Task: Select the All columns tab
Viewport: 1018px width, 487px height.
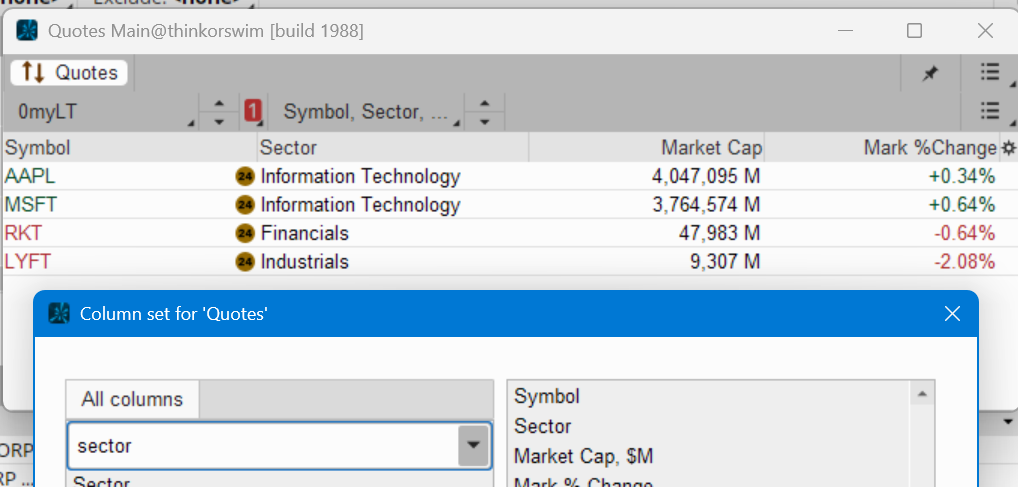Action: [x=132, y=399]
